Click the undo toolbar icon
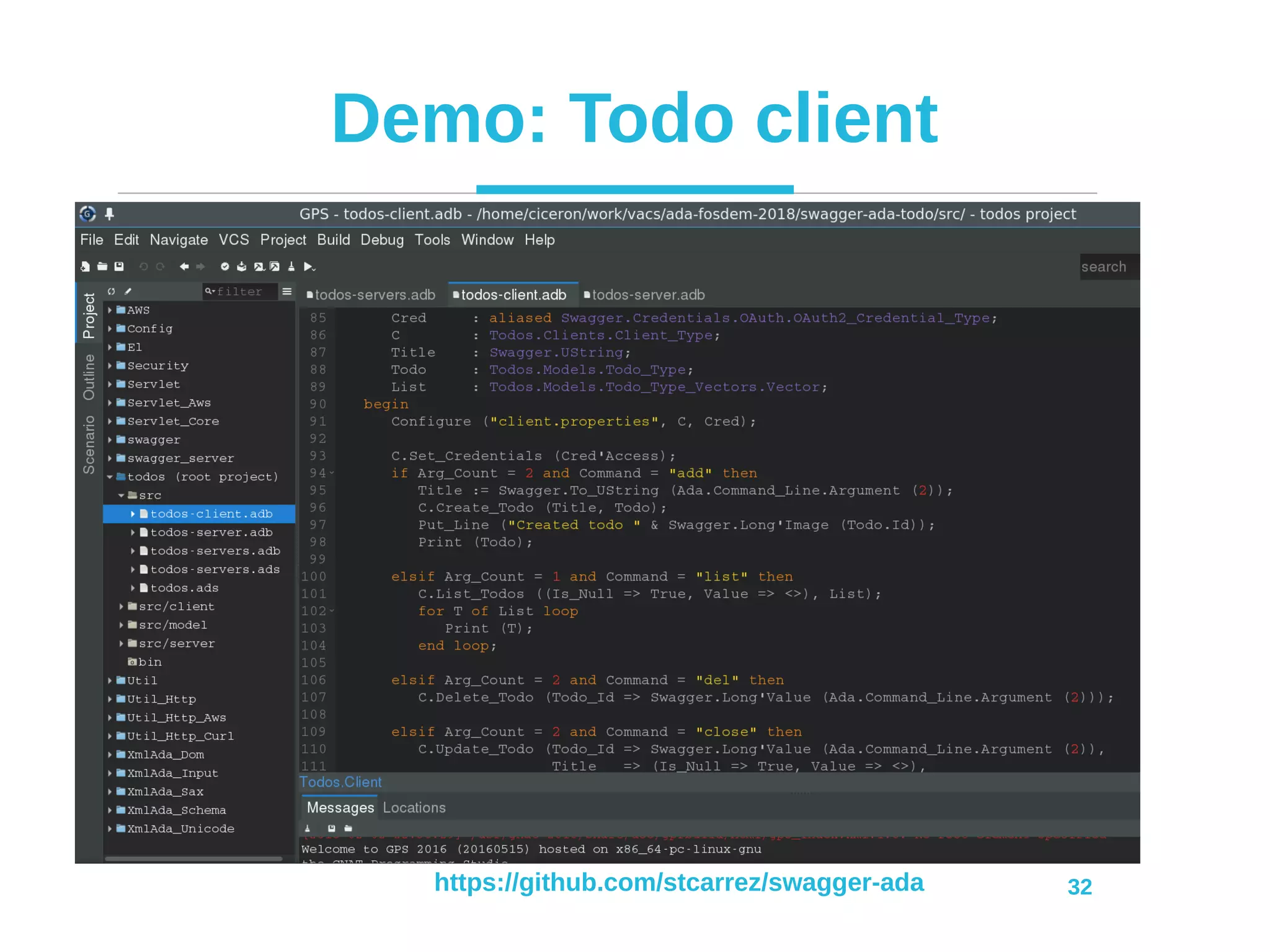 (143, 267)
